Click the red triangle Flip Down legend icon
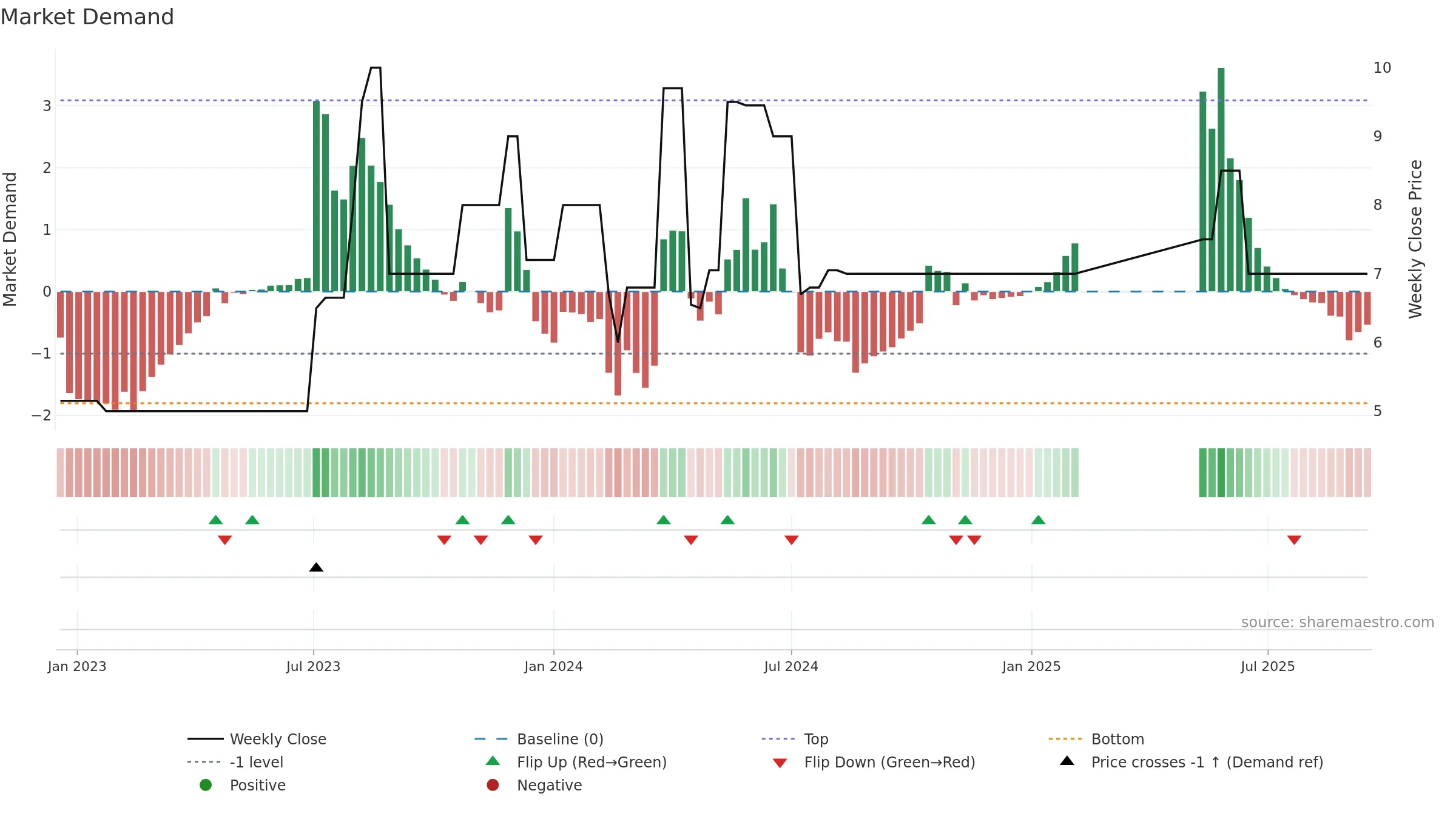This screenshot has width=1456, height=819. (x=780, y=763)
